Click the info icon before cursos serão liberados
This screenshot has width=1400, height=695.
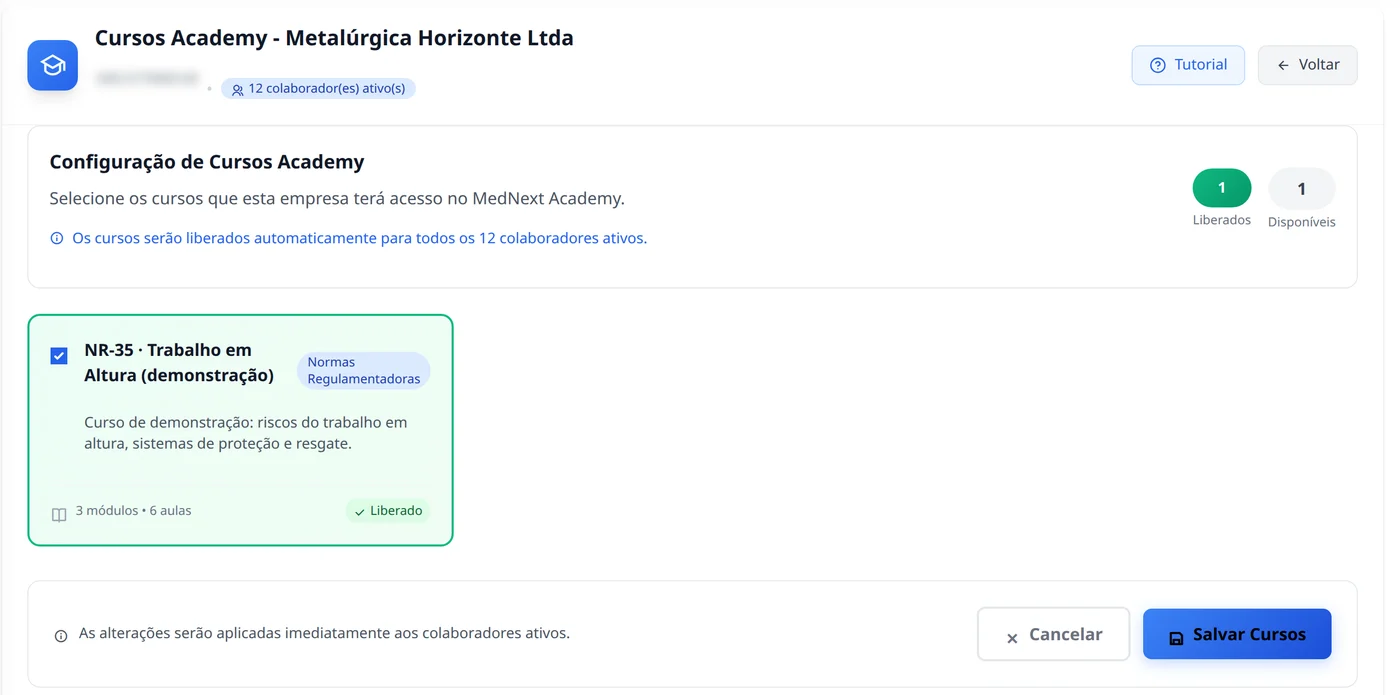(57, 239)
